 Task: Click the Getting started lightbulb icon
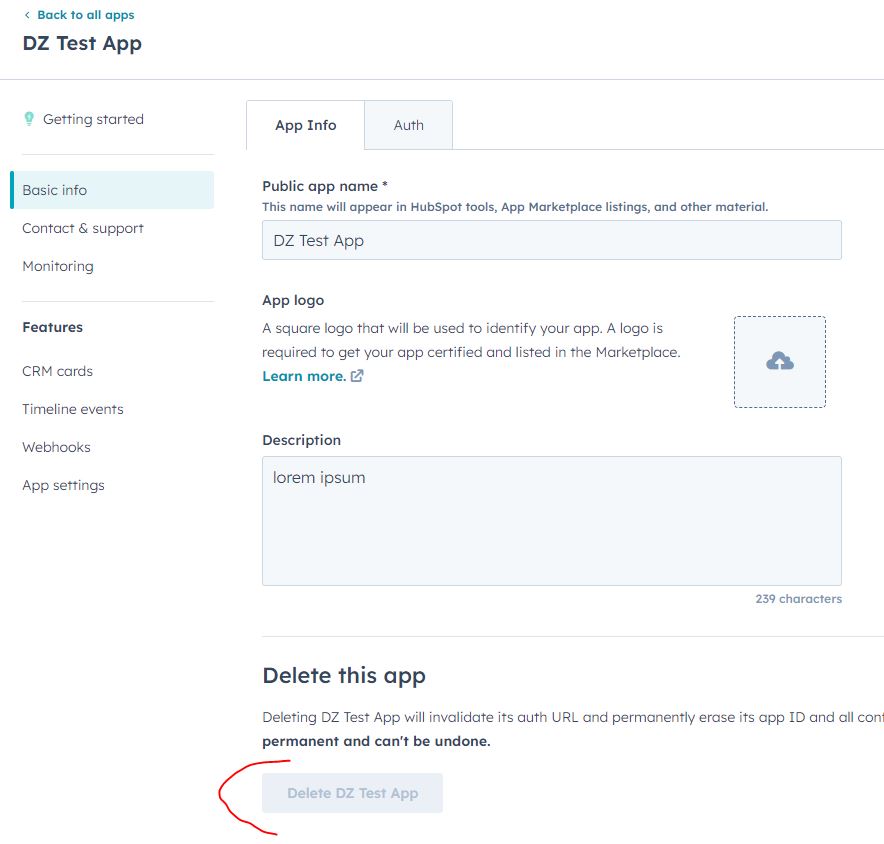pyautogui.click(x=29, y=118)
